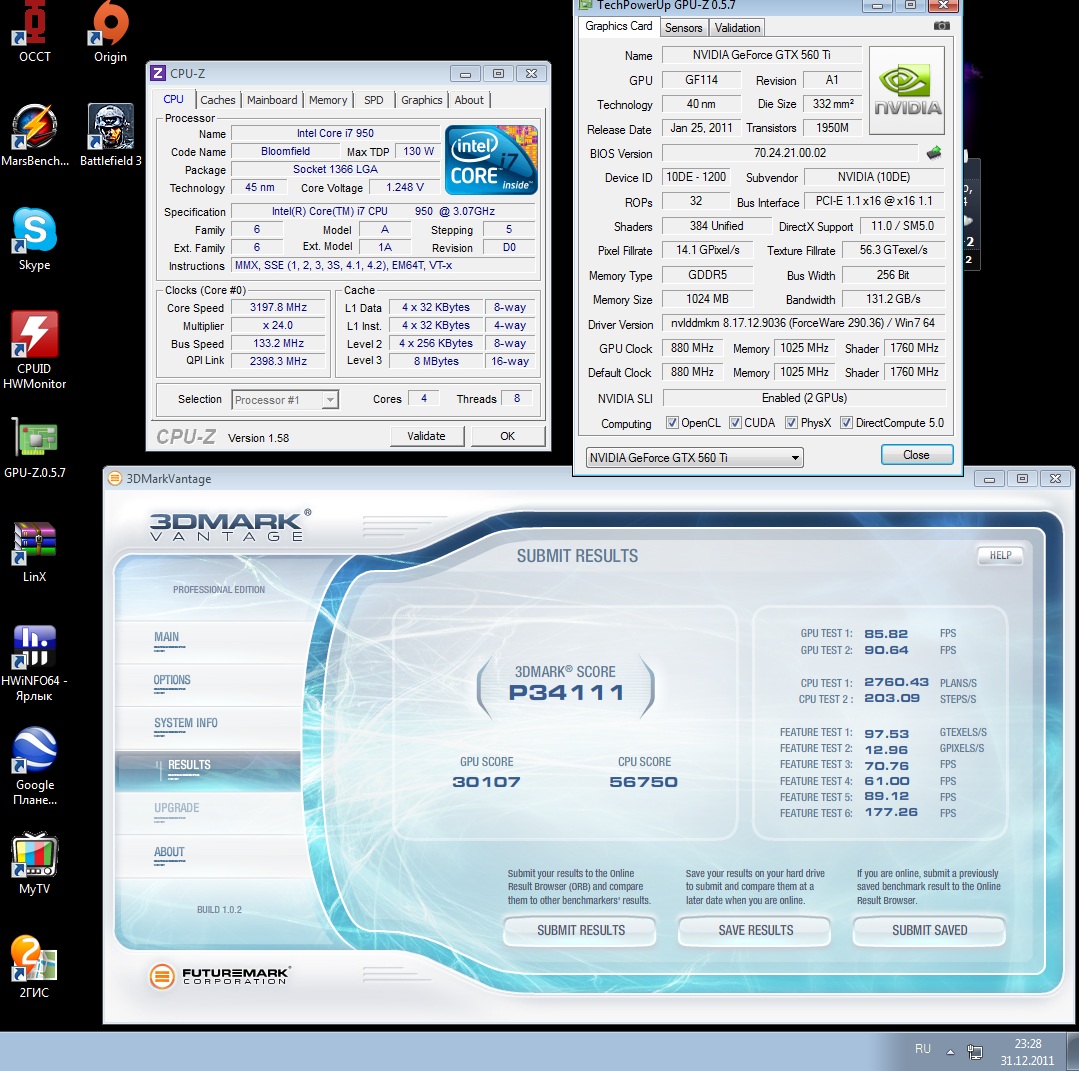The height and width of the screenshot is (1071, 1079).
Task: Click the 3DMarkVantage title bar icon
Action: (x=115, y=478)
